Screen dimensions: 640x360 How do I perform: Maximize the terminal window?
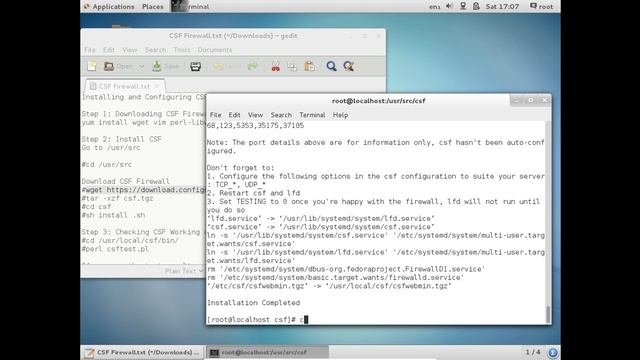531,100
